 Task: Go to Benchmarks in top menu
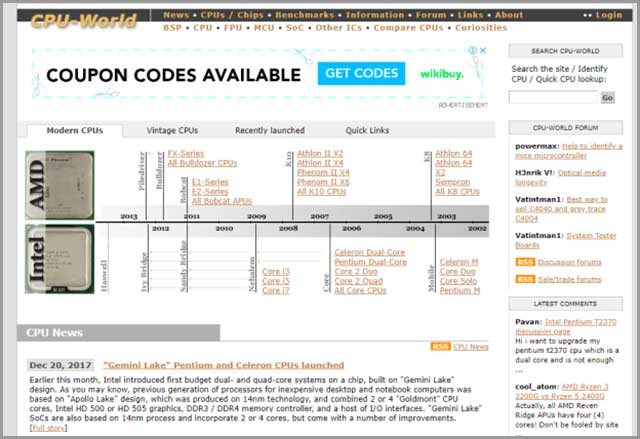tap(304, 15)
